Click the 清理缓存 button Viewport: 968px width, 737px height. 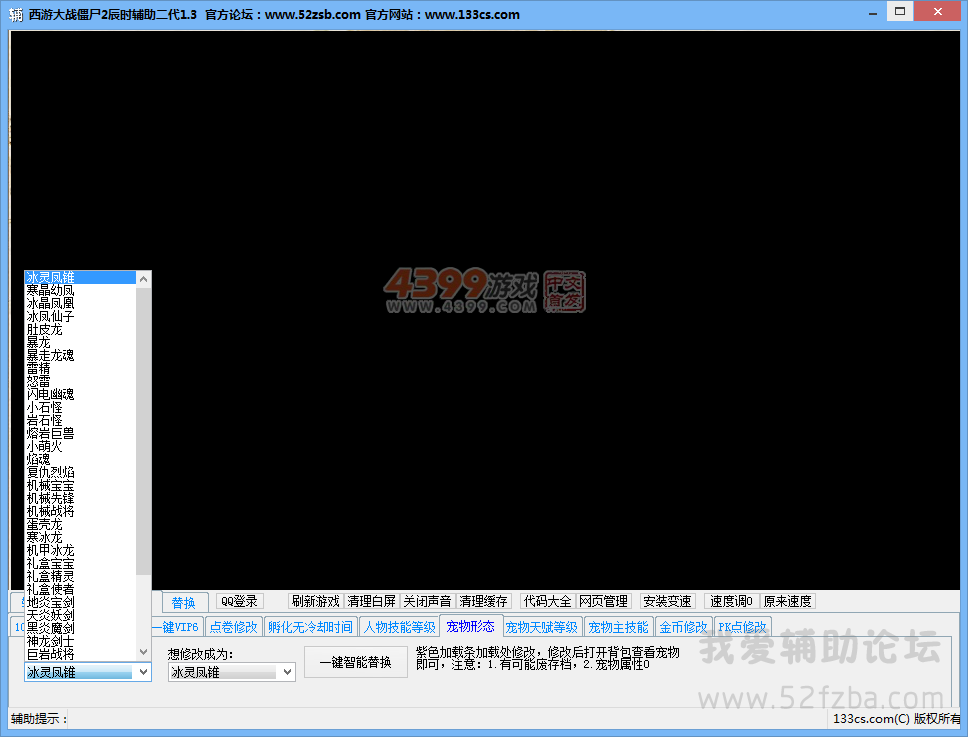[x=483, y=601]
